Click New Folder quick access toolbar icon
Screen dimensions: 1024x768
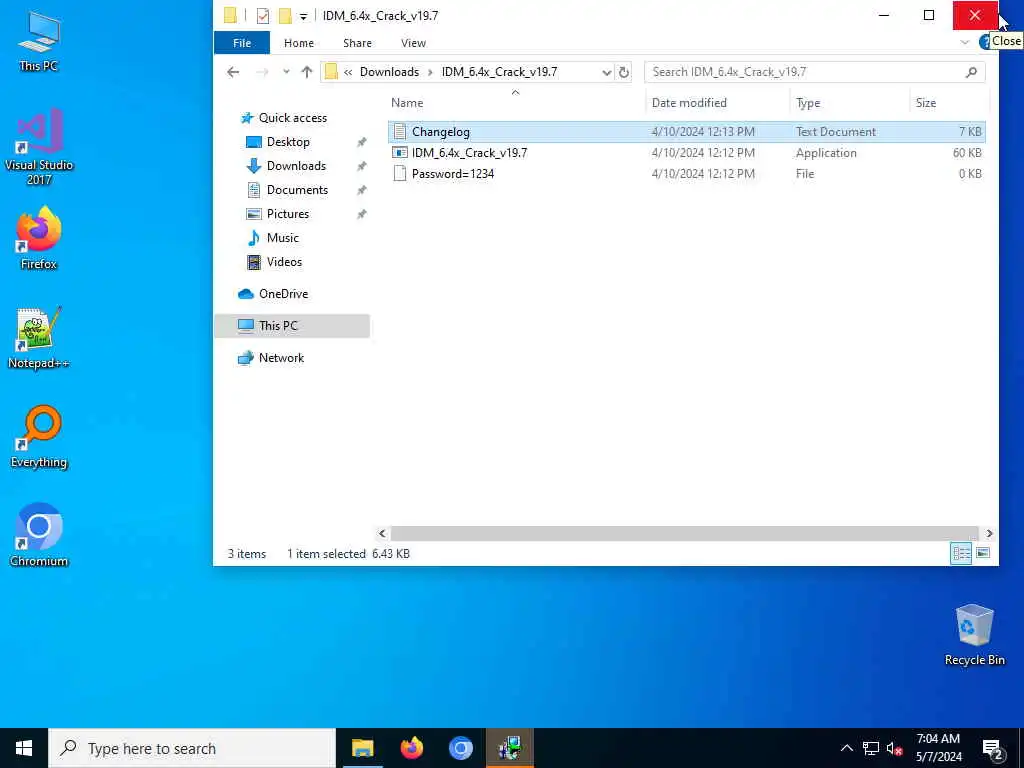click(x=285, y=16)
